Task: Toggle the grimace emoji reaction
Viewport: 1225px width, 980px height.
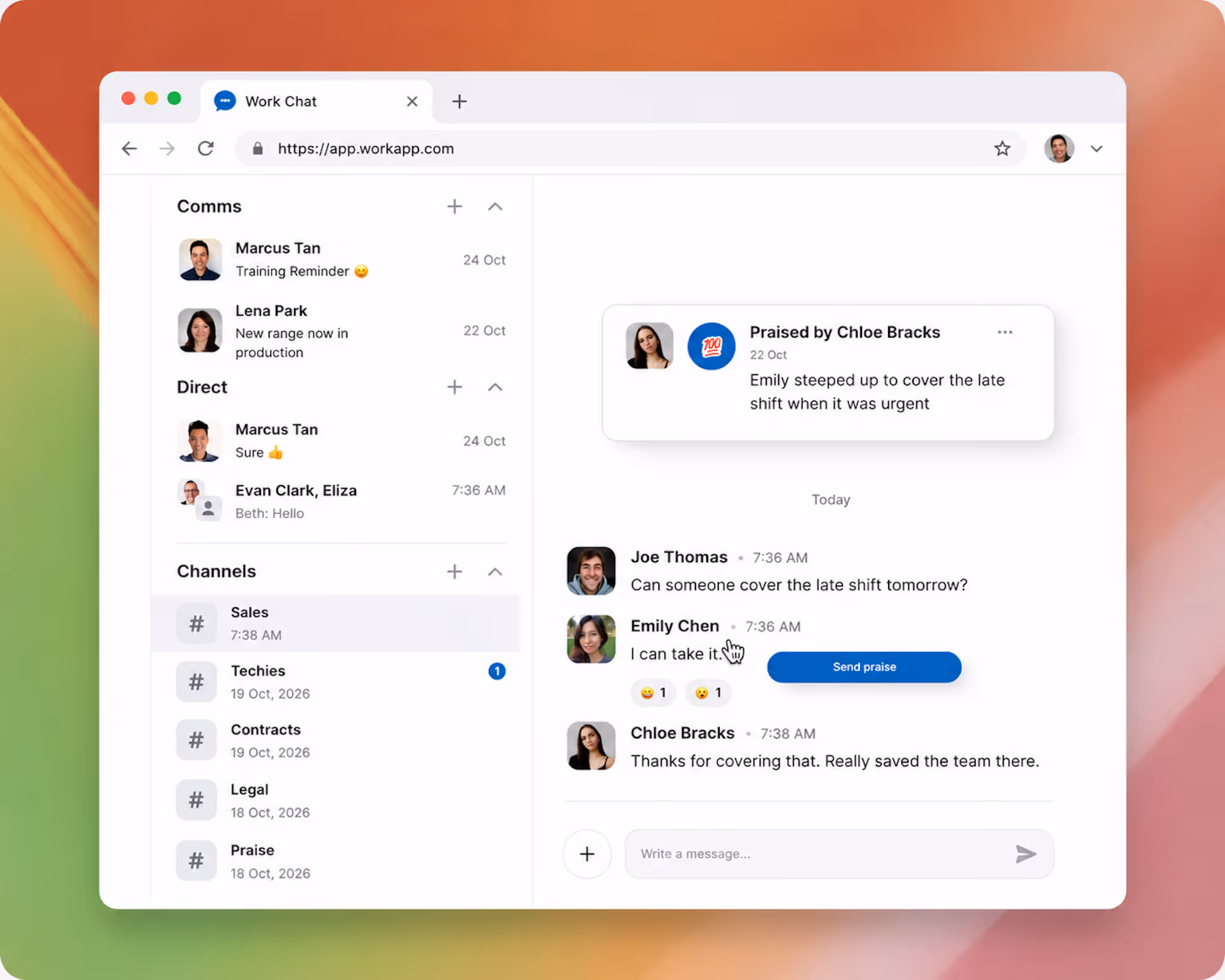Action: (x=653, y=693)
